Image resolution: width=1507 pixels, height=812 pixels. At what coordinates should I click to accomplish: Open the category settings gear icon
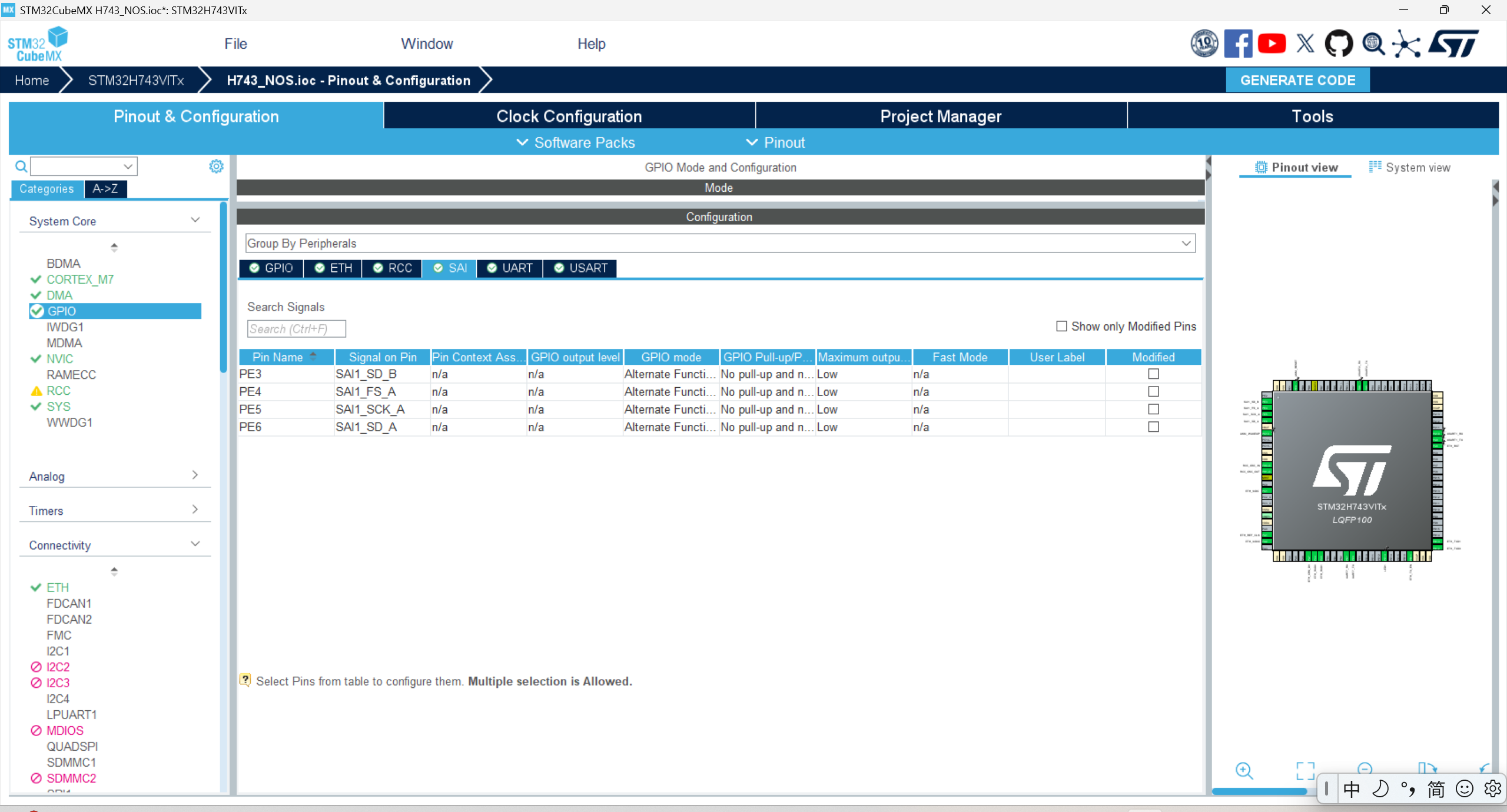(x=216, y=167)
